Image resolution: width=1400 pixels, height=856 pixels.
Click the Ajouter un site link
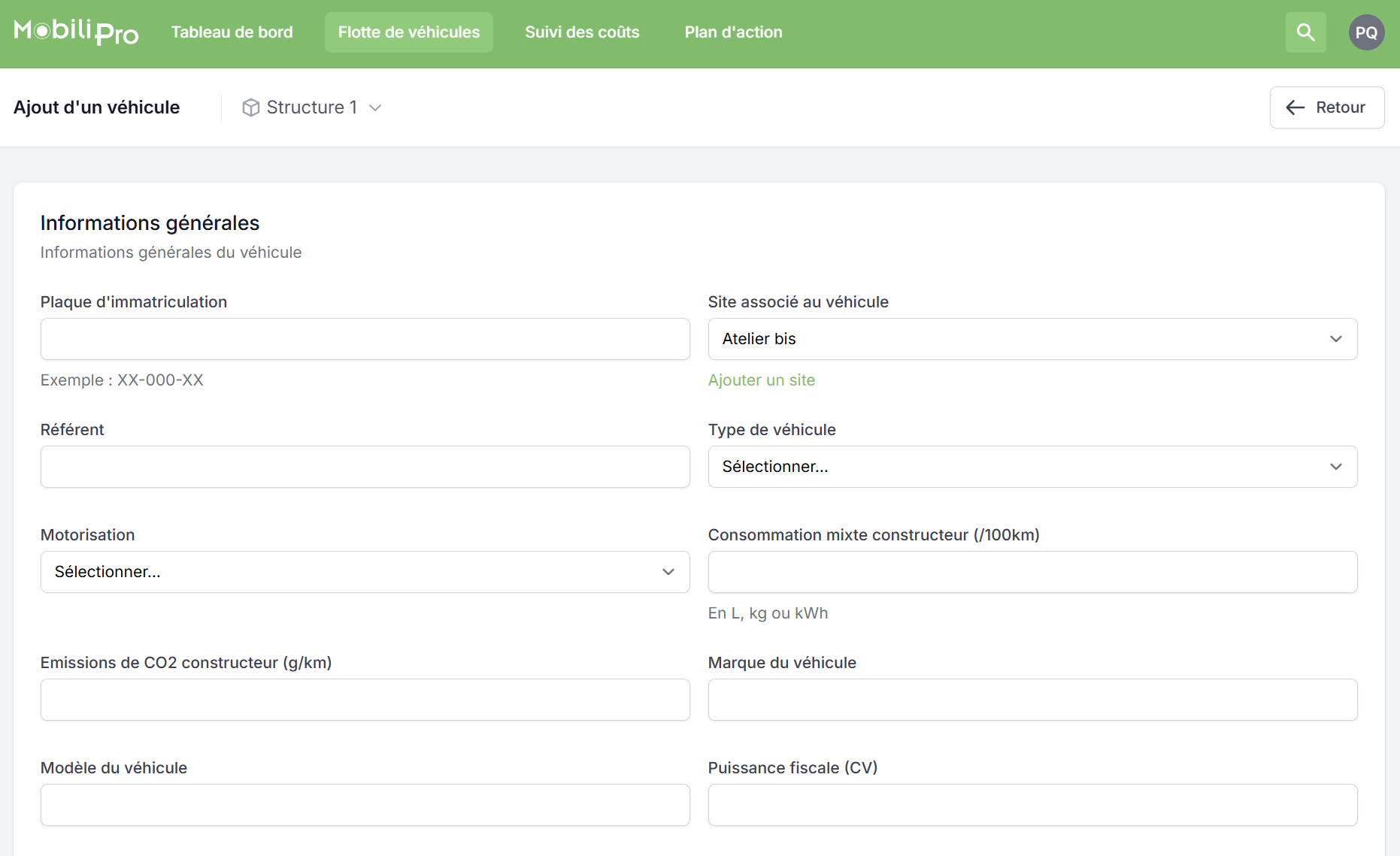(x=761, y=380)
